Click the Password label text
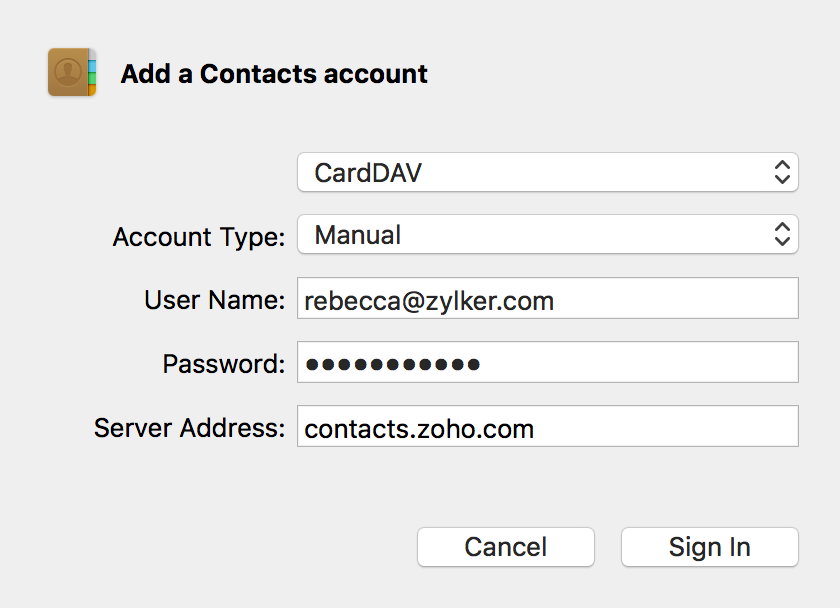The image size is (840, 608). pos(223,364)
